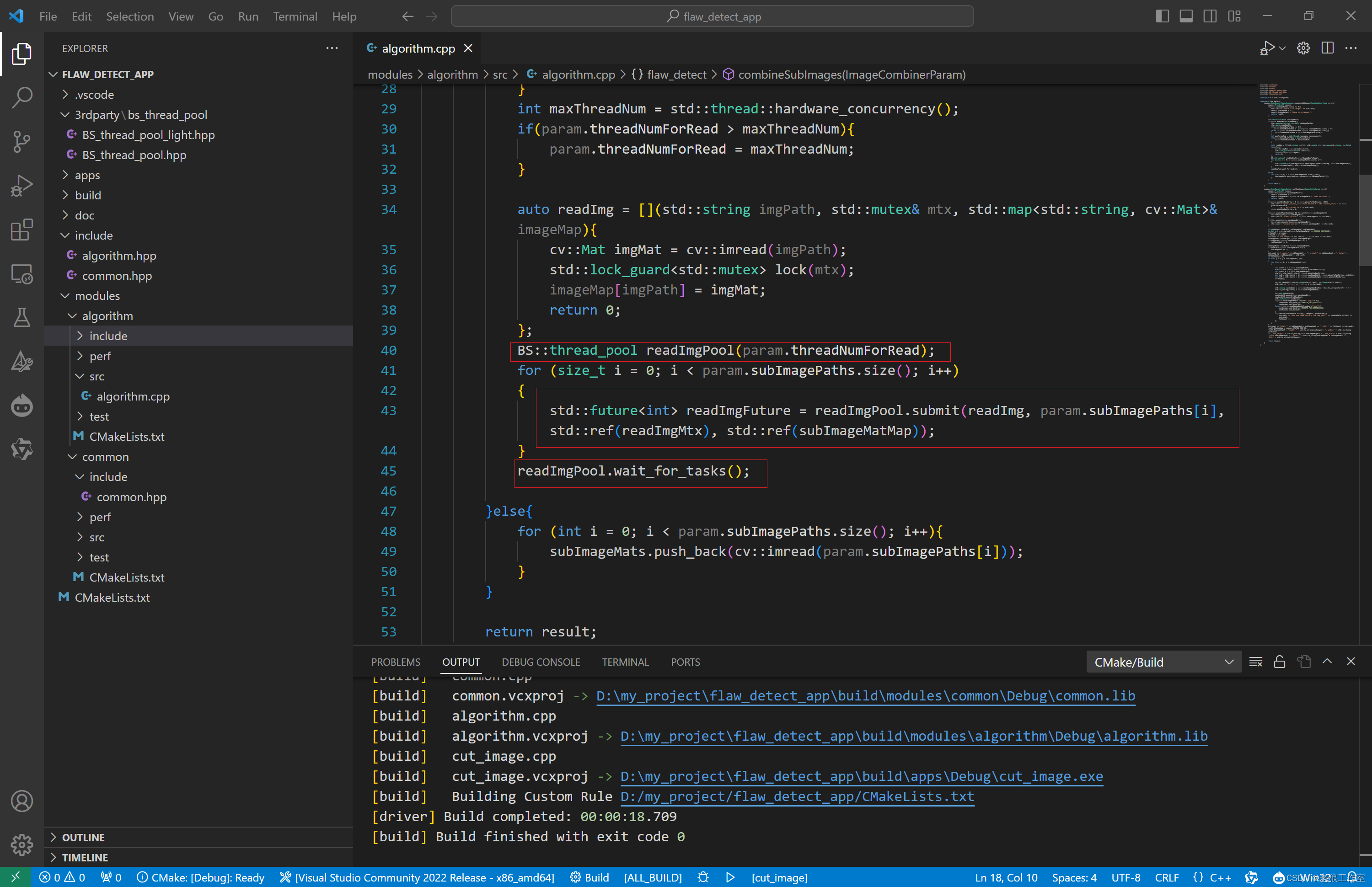The height and width of the screenshot is (887, 1372).
Task: Toggle the bottom panel layout button
Action: (x=1186, y=16)
